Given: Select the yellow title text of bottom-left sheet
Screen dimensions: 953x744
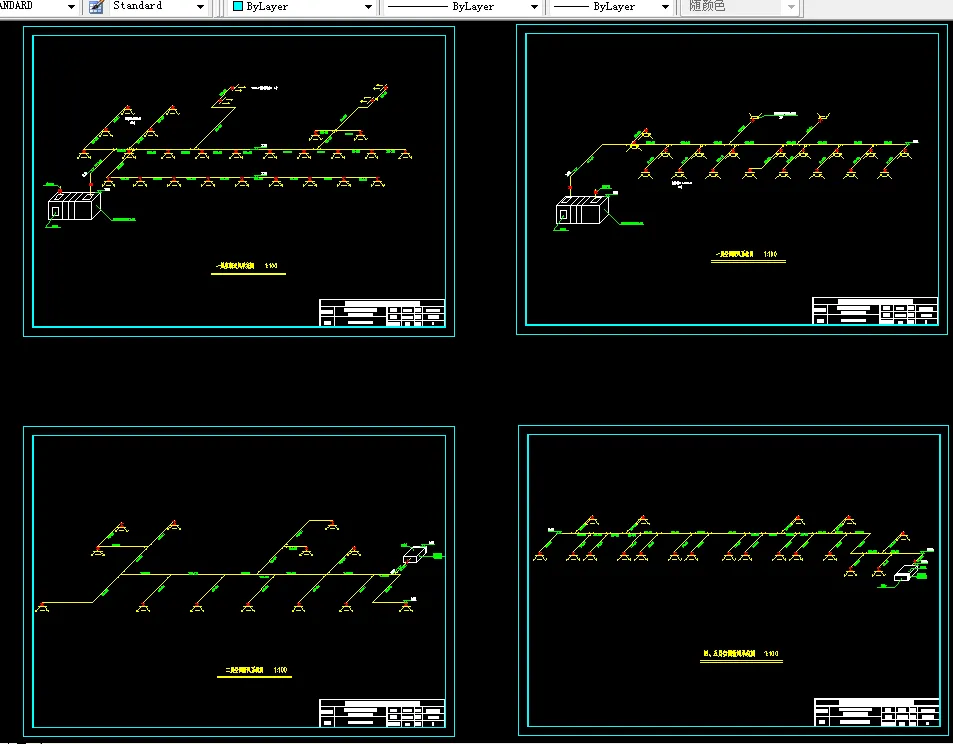Looking at the screenshot, I should tap(256, 670).
